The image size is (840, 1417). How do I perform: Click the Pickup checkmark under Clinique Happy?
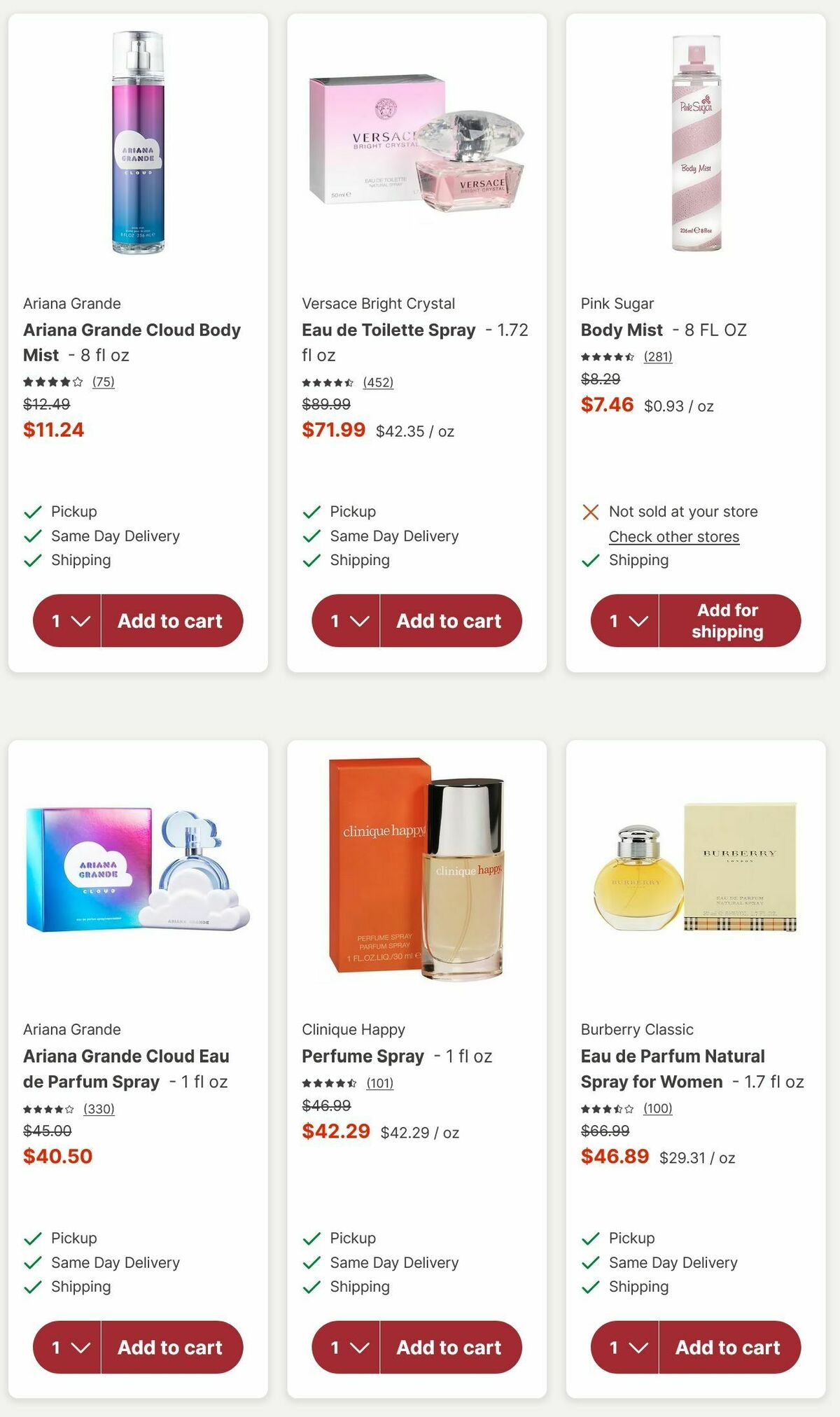(x=310, y=1238)
